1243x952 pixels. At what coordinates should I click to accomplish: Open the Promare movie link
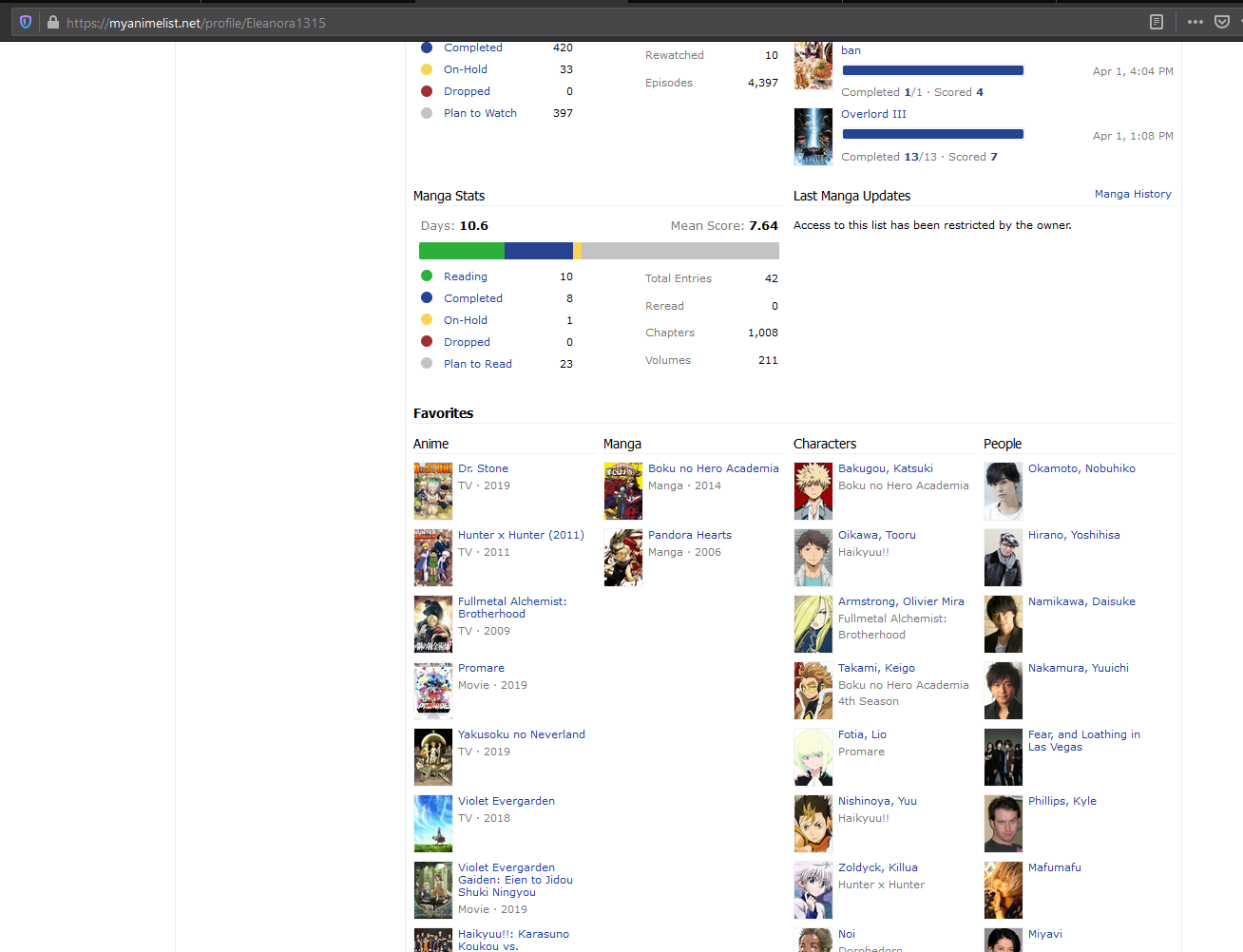pyautogui.click(x=481, y=668)
